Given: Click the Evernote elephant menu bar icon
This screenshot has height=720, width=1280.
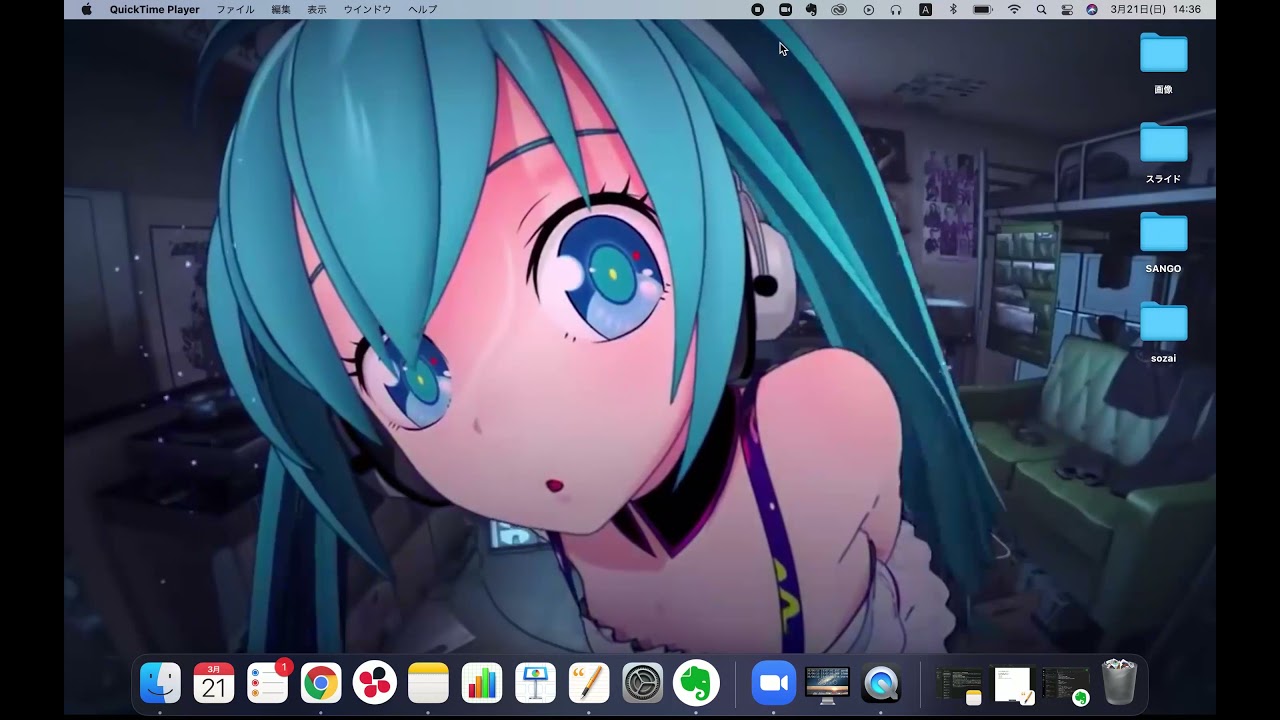Looking at the screenshot, I should click(x=811, y=9).
